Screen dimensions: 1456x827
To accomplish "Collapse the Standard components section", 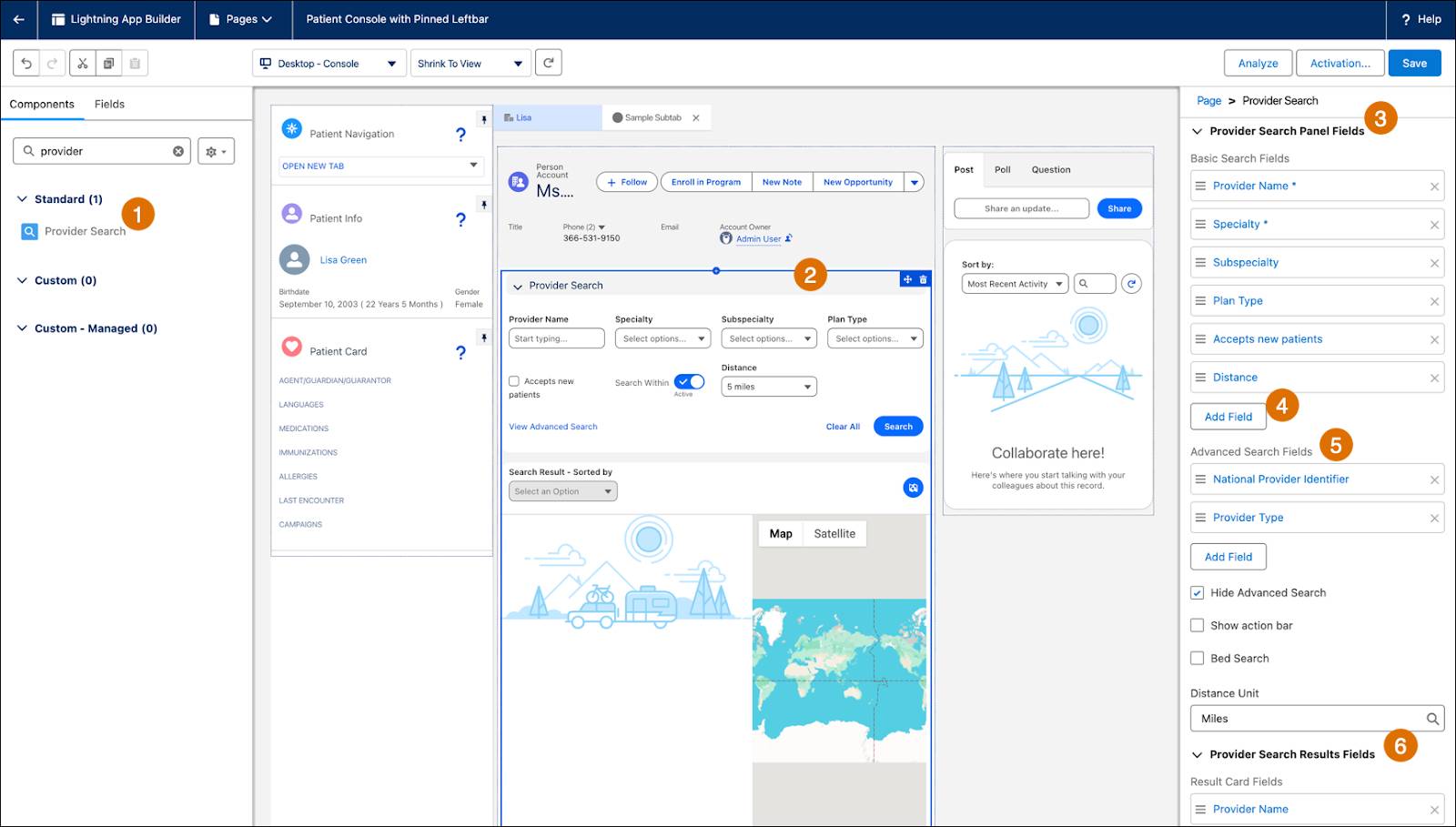I will click(x=20, y=198).
